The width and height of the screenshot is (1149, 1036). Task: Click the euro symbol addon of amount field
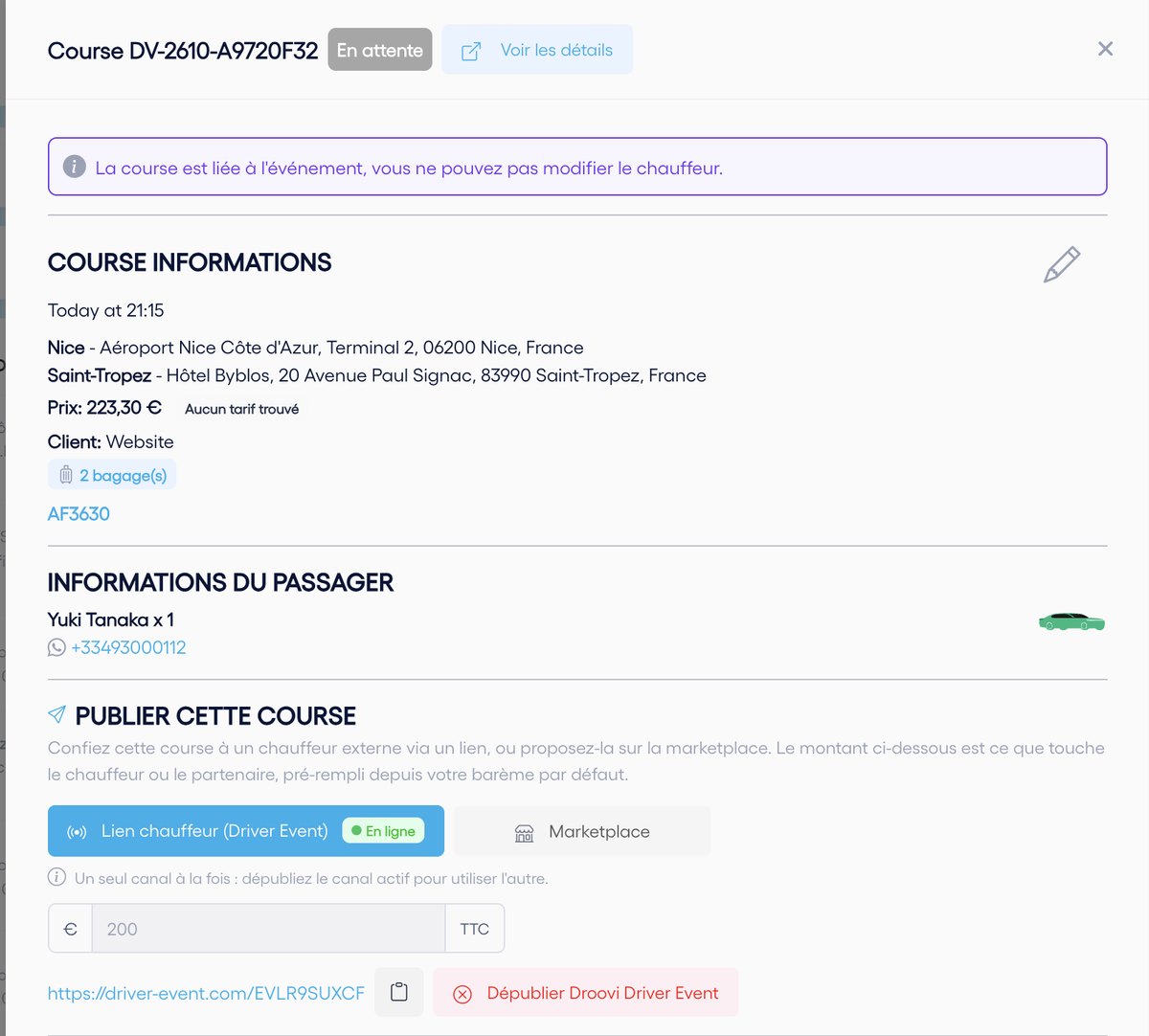70,929
